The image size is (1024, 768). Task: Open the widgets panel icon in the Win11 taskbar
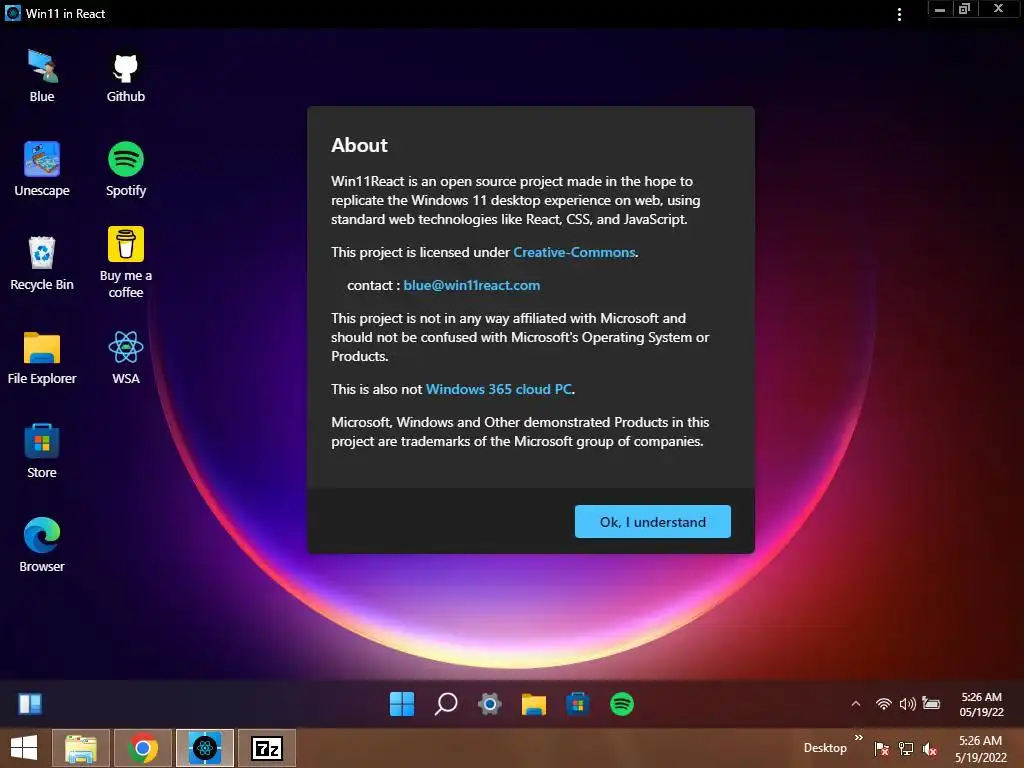click(30, 704)
